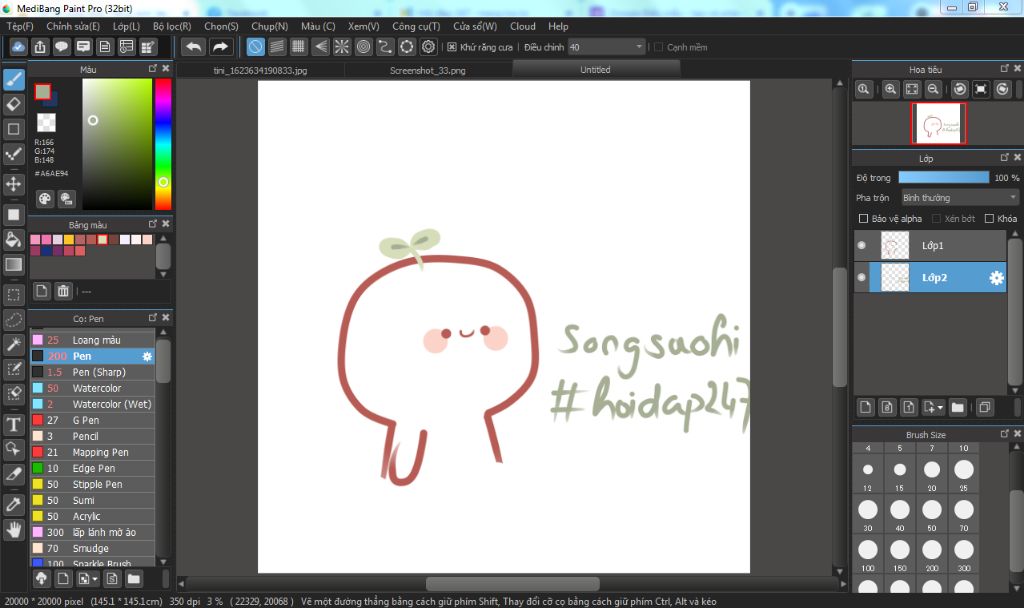
Task: Toggle the Khử răng cưa checkbox
Action: coord(452,47)
